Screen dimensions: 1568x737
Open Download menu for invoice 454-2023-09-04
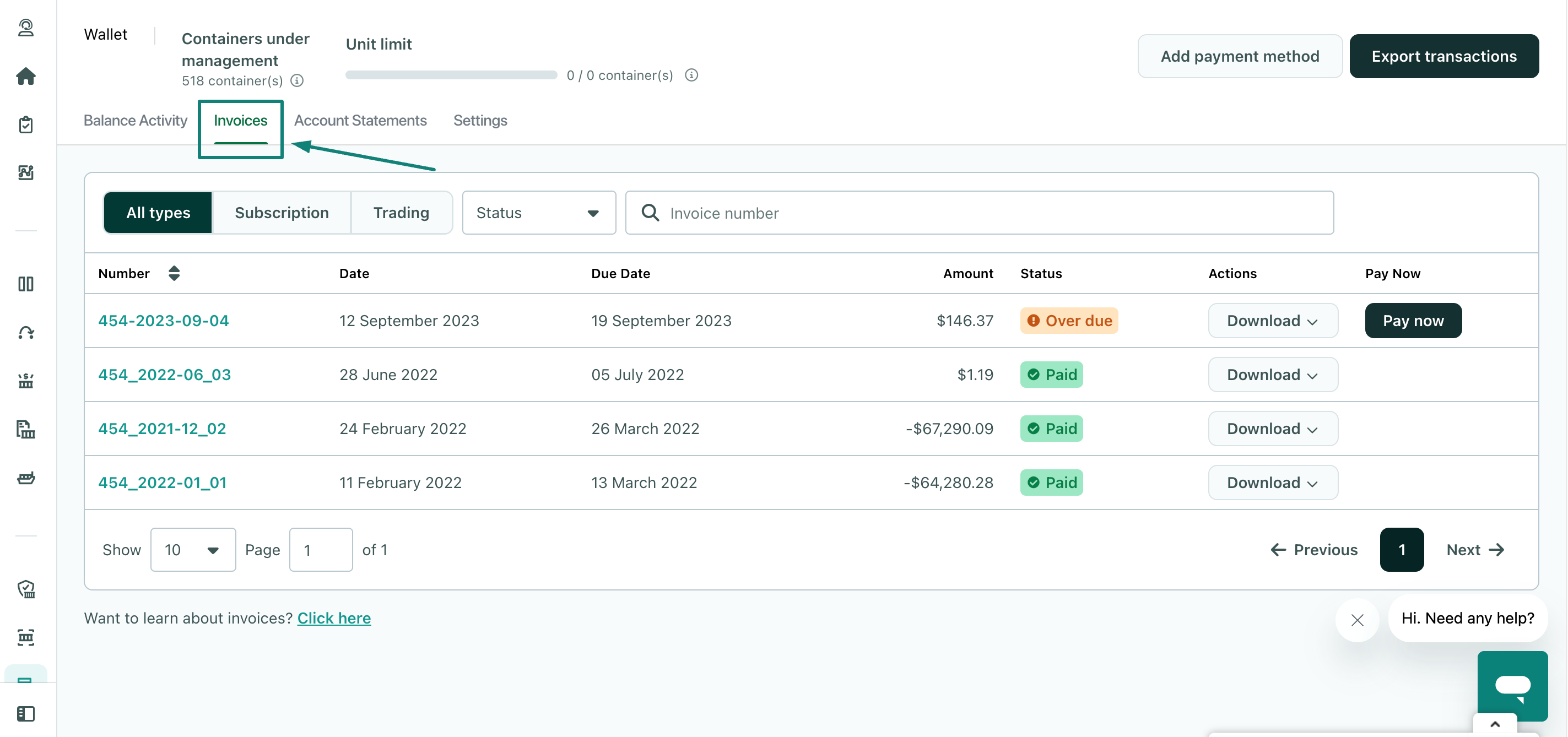pos(1273,321)
